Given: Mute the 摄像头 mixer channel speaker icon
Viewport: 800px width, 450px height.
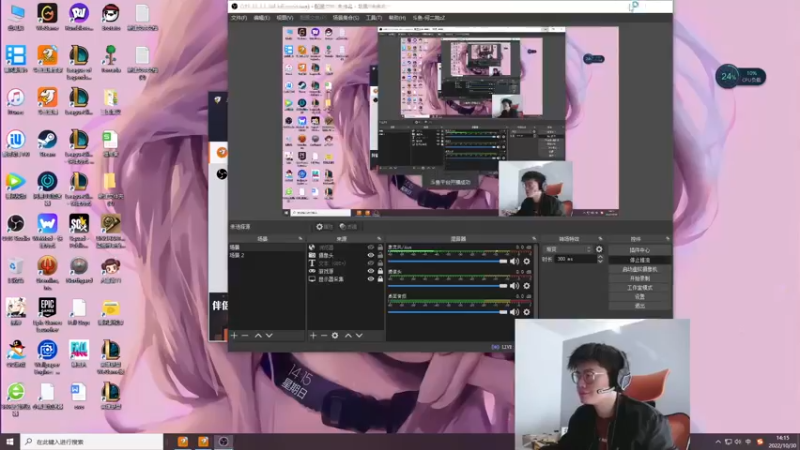Looking at the screenshot, I should coord(514,286).
